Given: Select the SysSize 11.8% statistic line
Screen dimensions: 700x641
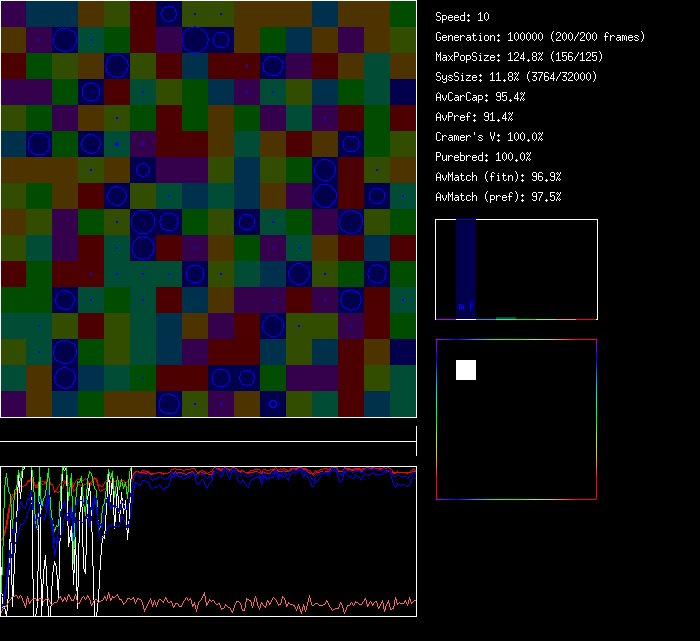Looking at the screenshot, I should point(516,77).
